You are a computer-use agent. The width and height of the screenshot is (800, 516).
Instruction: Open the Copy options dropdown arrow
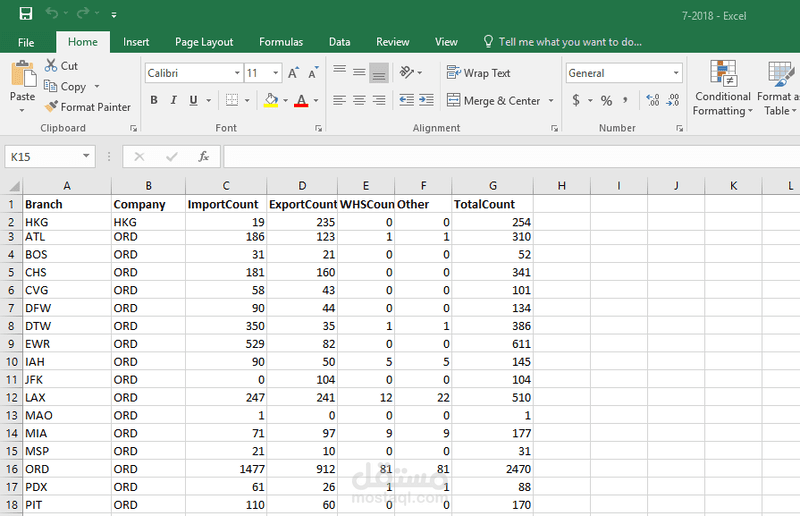pyautogui.click(x=96, y=86)
